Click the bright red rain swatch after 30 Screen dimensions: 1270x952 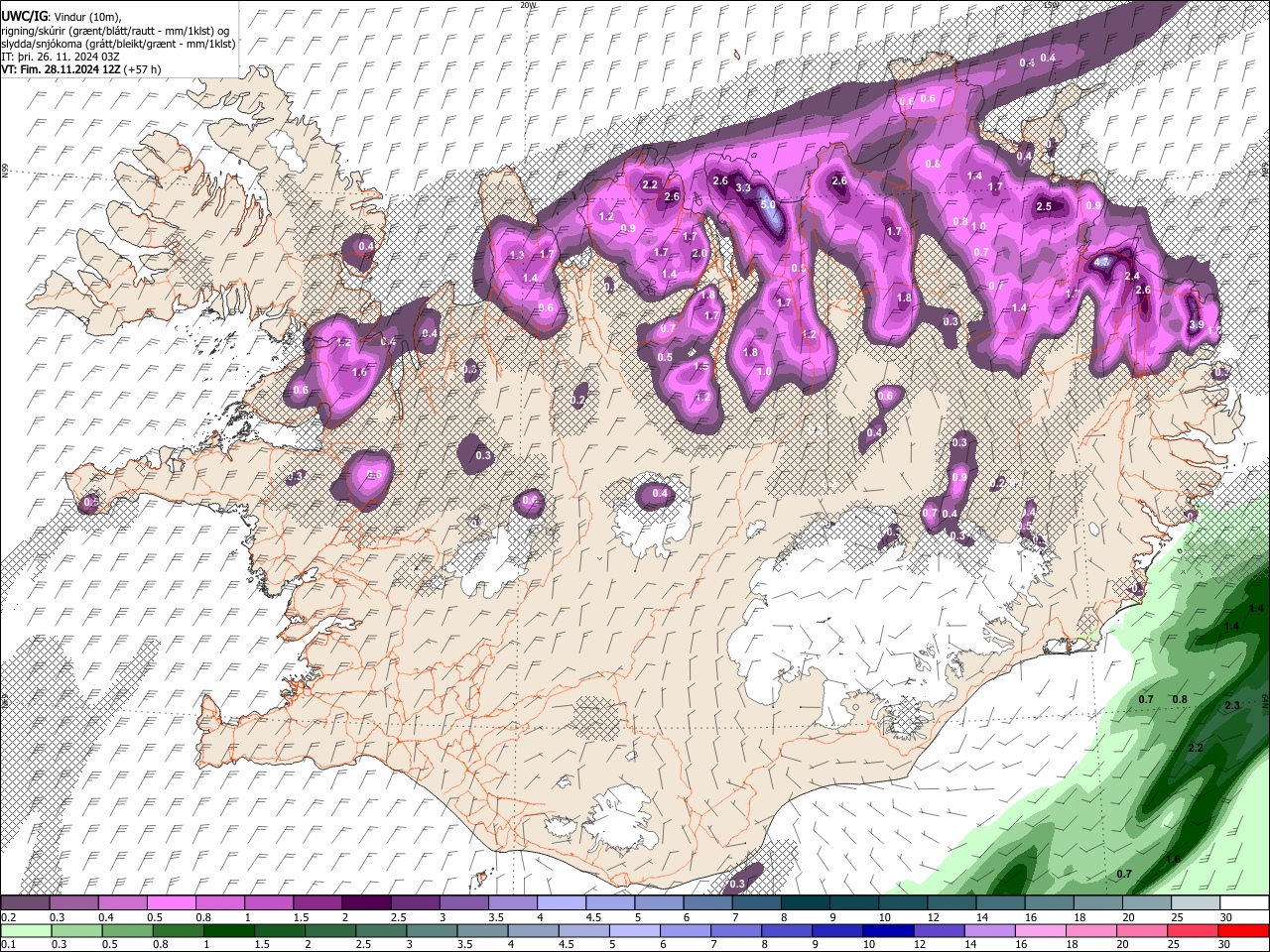pyautogui.click(x=1244, y=931)
